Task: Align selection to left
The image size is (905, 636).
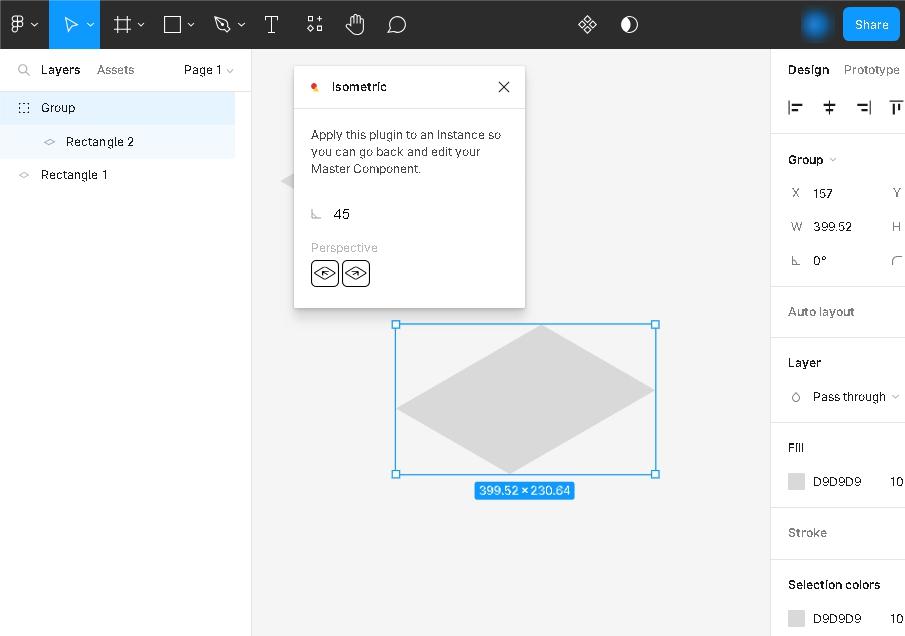Action: (x=796, y=108)
